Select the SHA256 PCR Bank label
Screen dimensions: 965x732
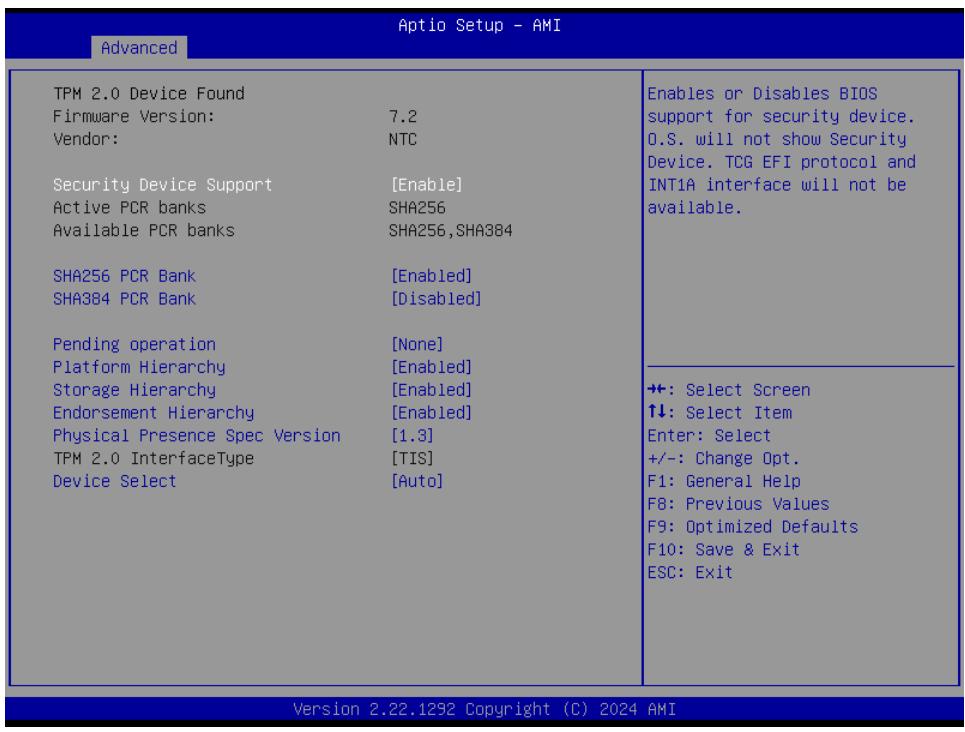point(124,276)
